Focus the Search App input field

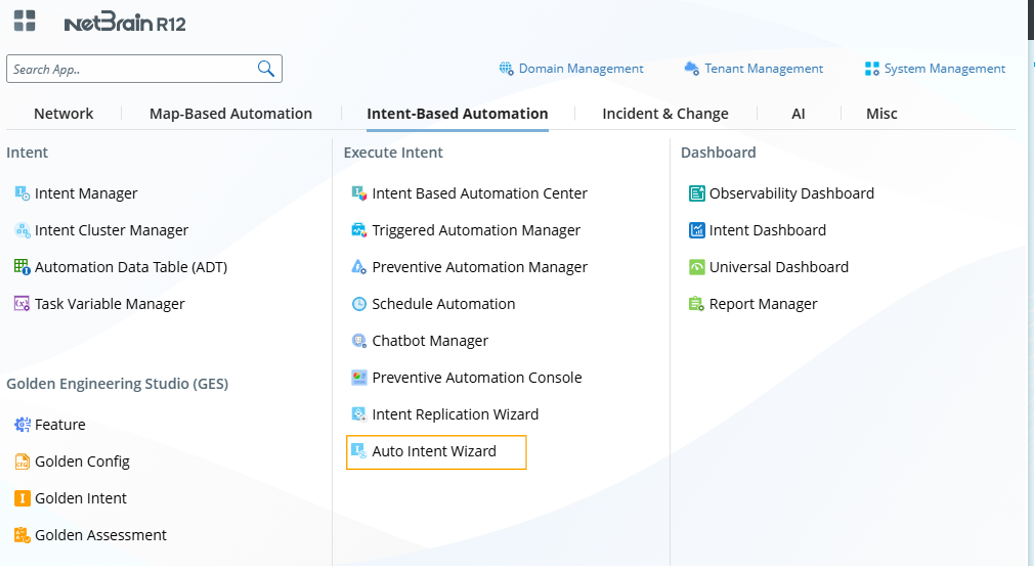(130, 69)
